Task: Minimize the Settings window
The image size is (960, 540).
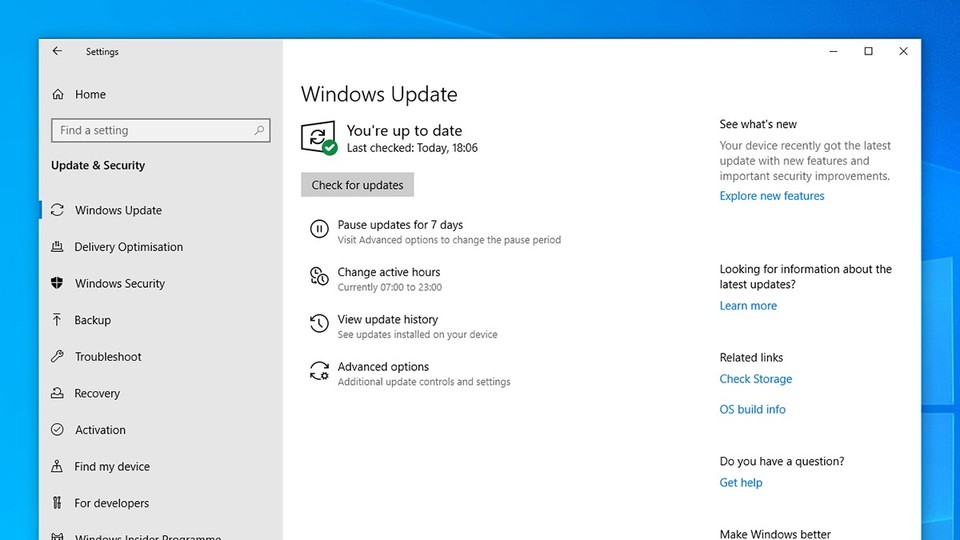Action: 833,51
